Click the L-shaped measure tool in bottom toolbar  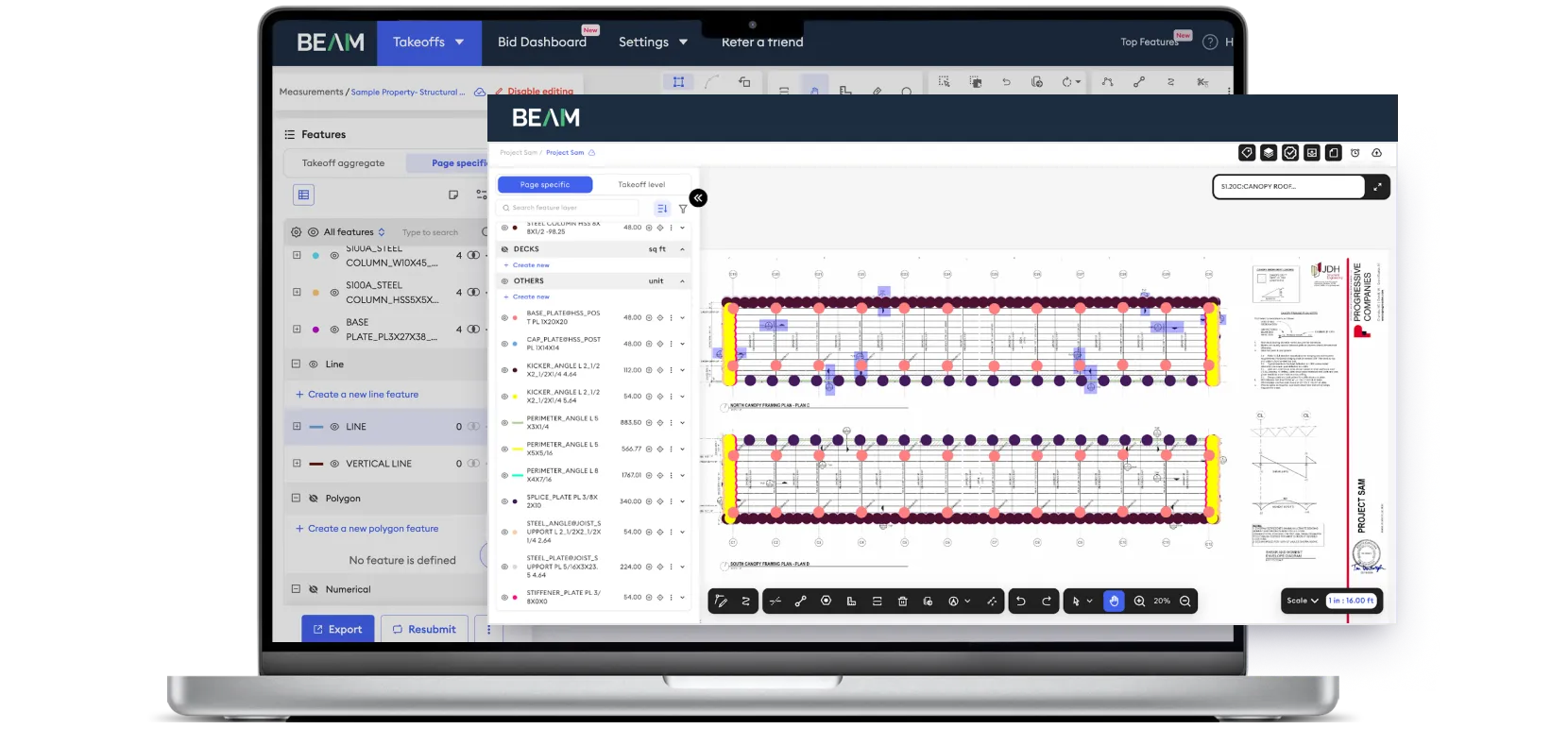(852, 602)
